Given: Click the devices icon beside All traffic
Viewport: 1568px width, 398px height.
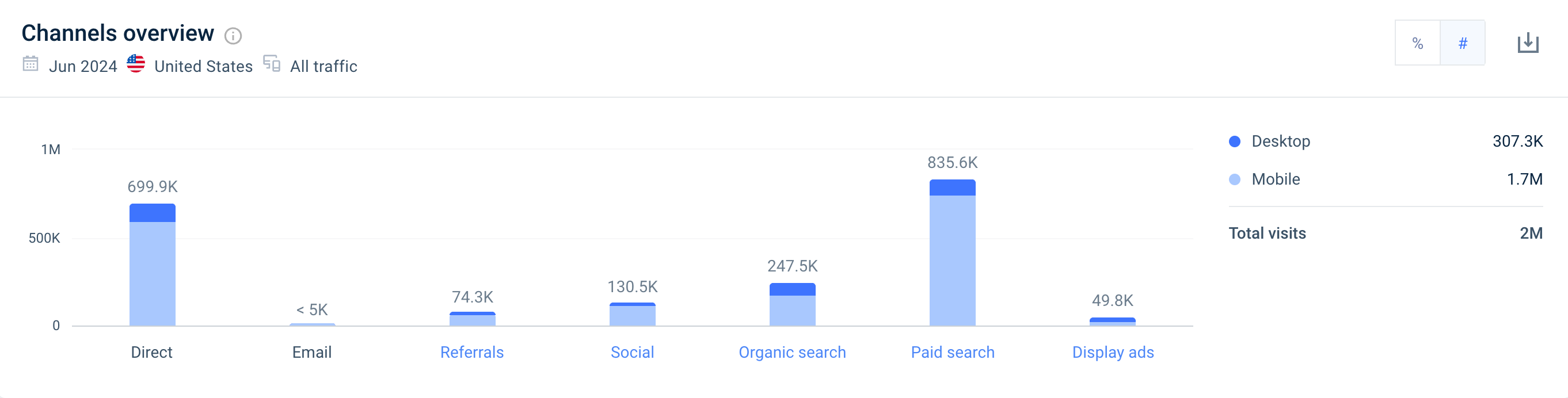Looking at the screenshot, I should 272,64.
